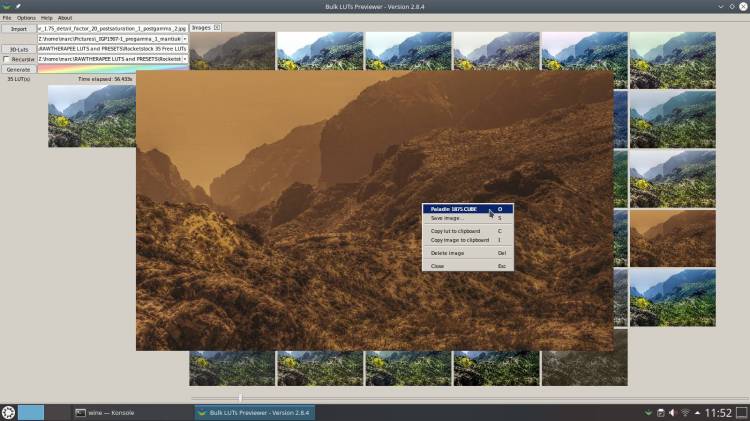Viewport: 750px width, 421px height.
Task: Toggle the Recursive checkbox
Action: pos(6,59)
